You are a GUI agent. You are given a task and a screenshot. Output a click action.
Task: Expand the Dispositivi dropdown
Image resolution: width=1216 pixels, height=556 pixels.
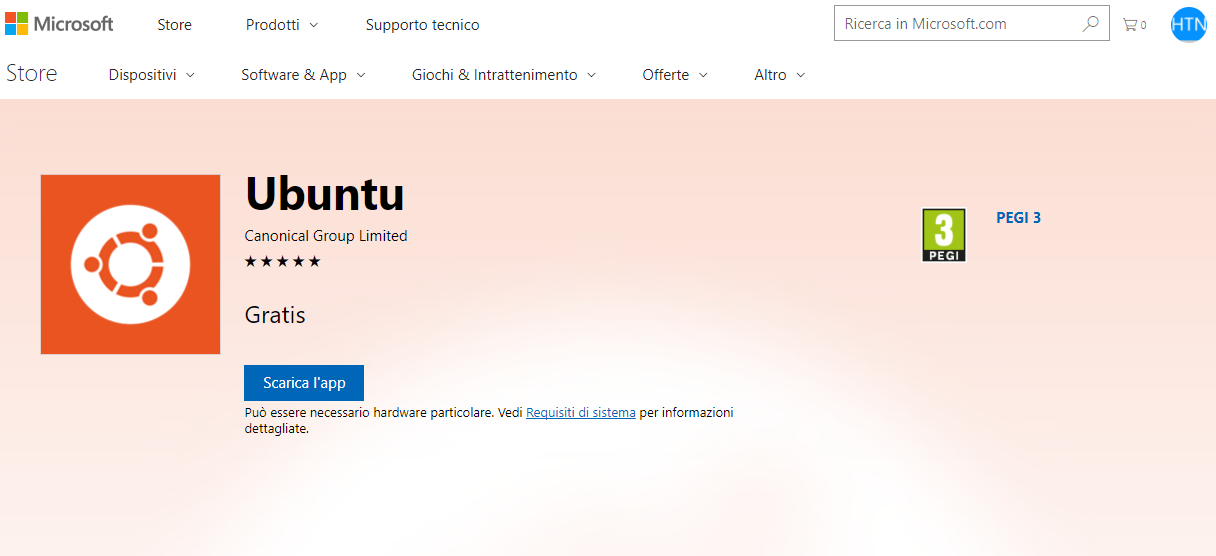152,75
